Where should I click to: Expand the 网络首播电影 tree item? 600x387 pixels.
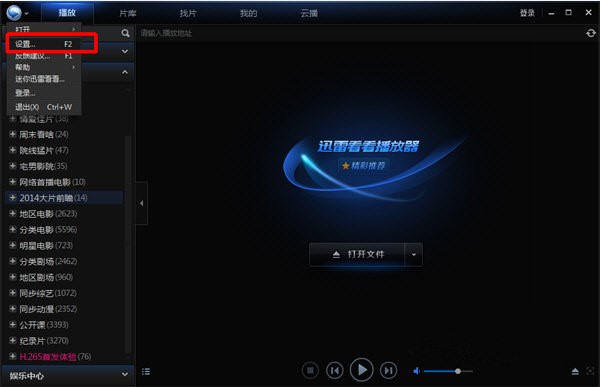point(12,182)
